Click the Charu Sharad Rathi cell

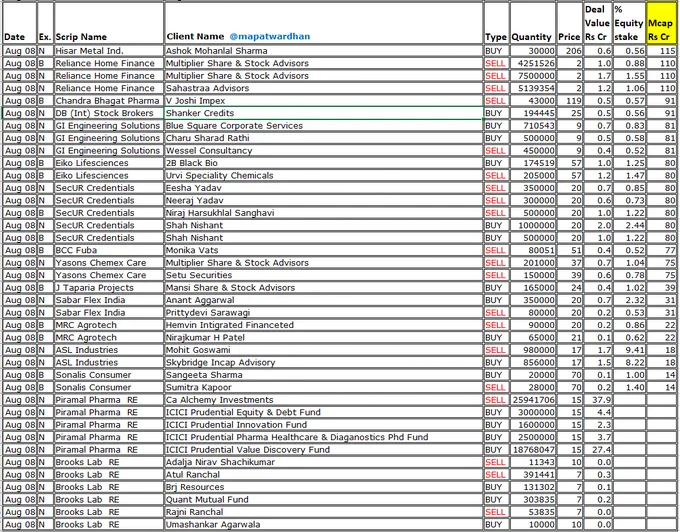pos(324,138)
